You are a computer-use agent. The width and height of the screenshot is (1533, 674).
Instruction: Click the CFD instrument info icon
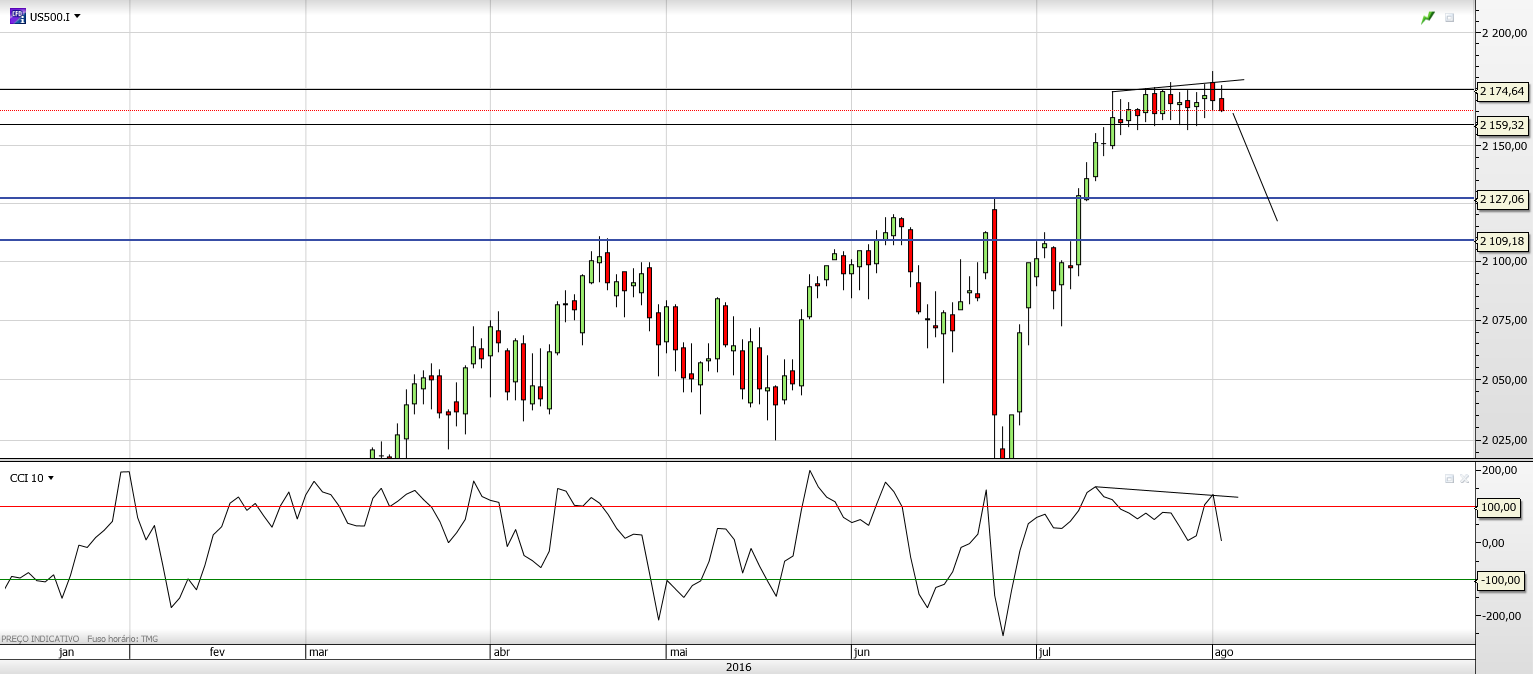(18, 16)
